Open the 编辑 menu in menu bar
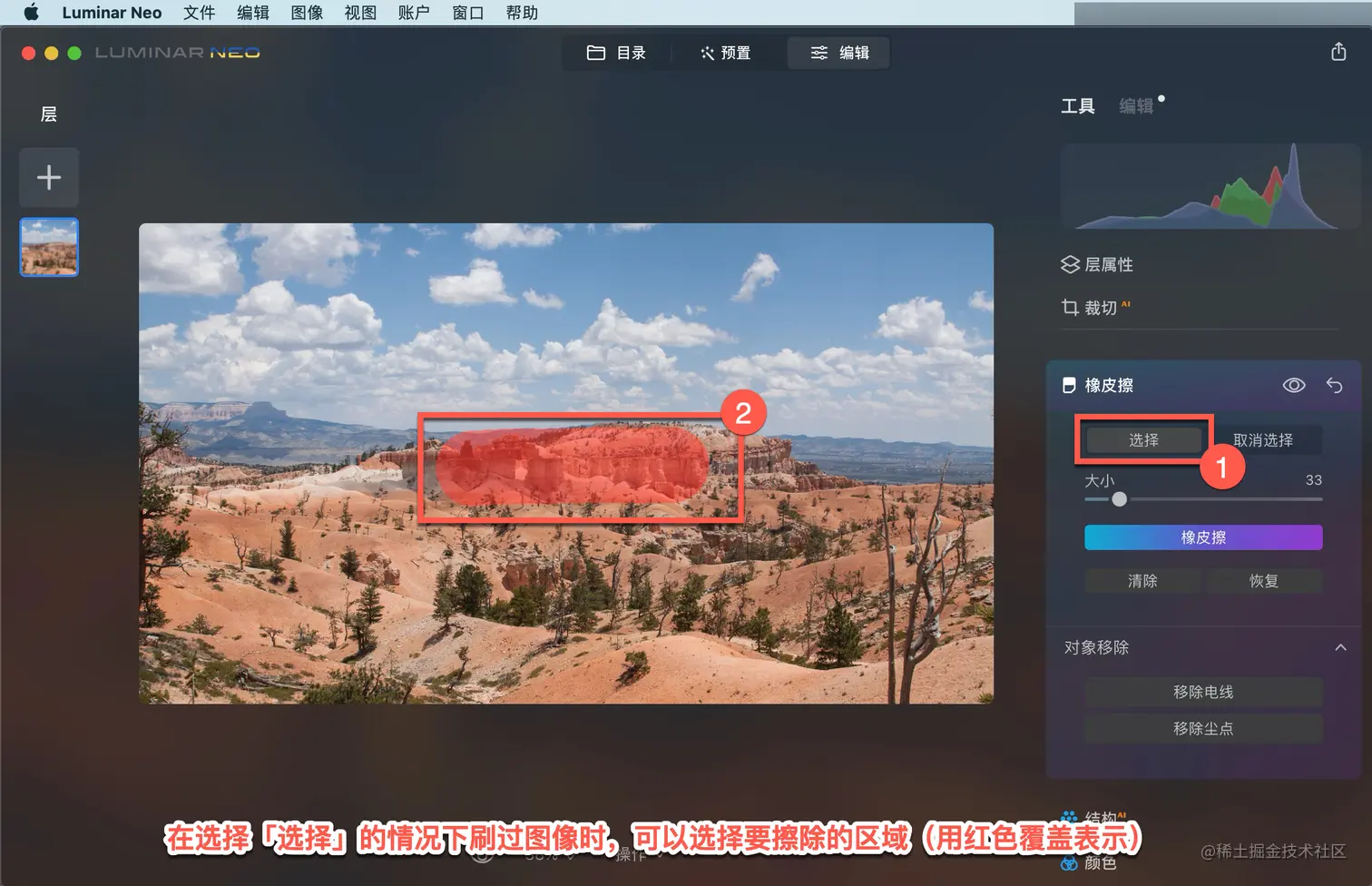1372x886 pixels. 253,13
